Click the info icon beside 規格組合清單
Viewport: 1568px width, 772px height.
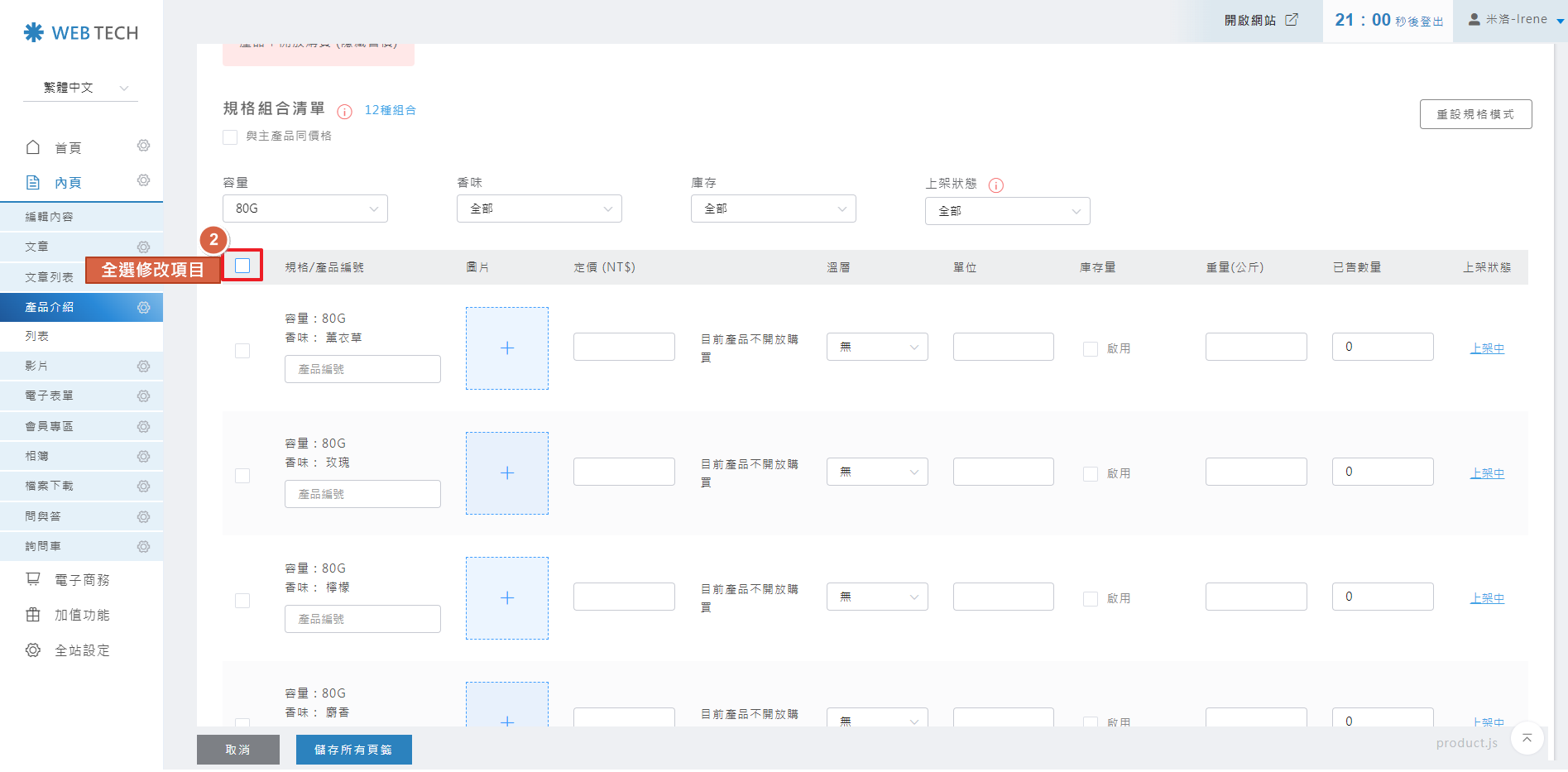345,111
